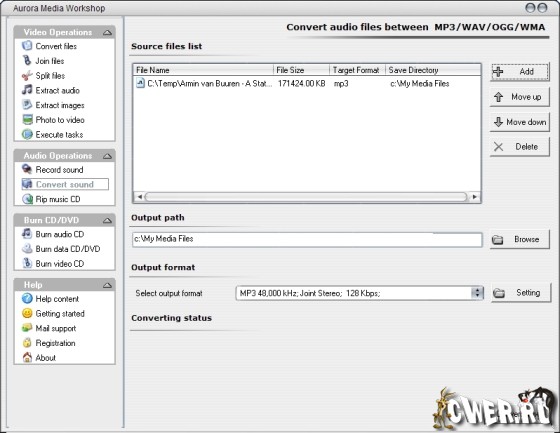Open Getting started entry
Screen dimensions: 560x433
pos(60,313)
